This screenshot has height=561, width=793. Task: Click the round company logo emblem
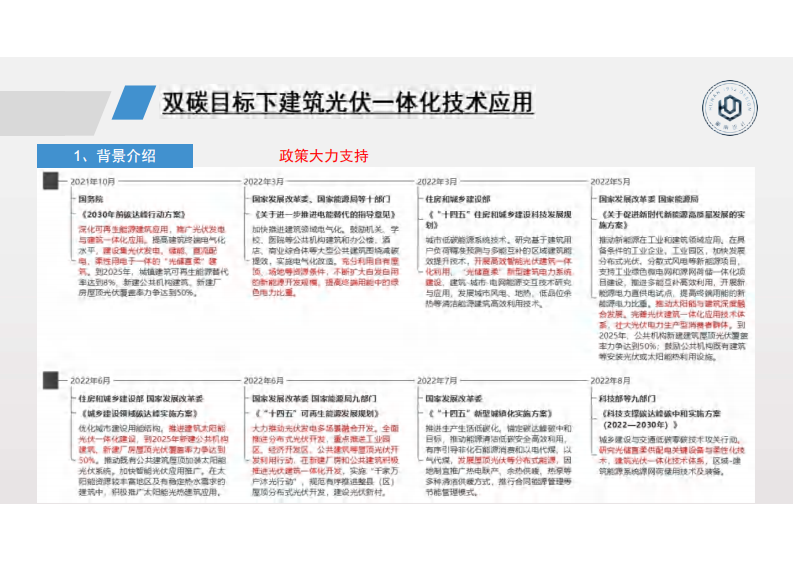click(x=730, y=108)
